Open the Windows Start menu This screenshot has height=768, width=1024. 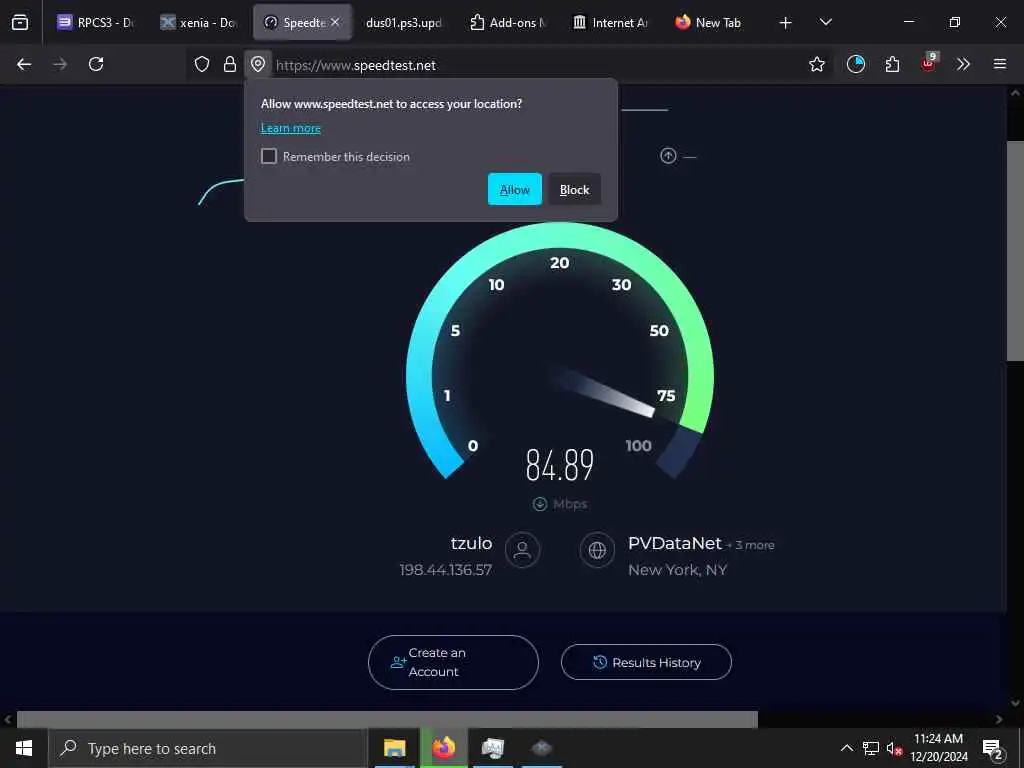pyautogui.click(x=24, y=748)
